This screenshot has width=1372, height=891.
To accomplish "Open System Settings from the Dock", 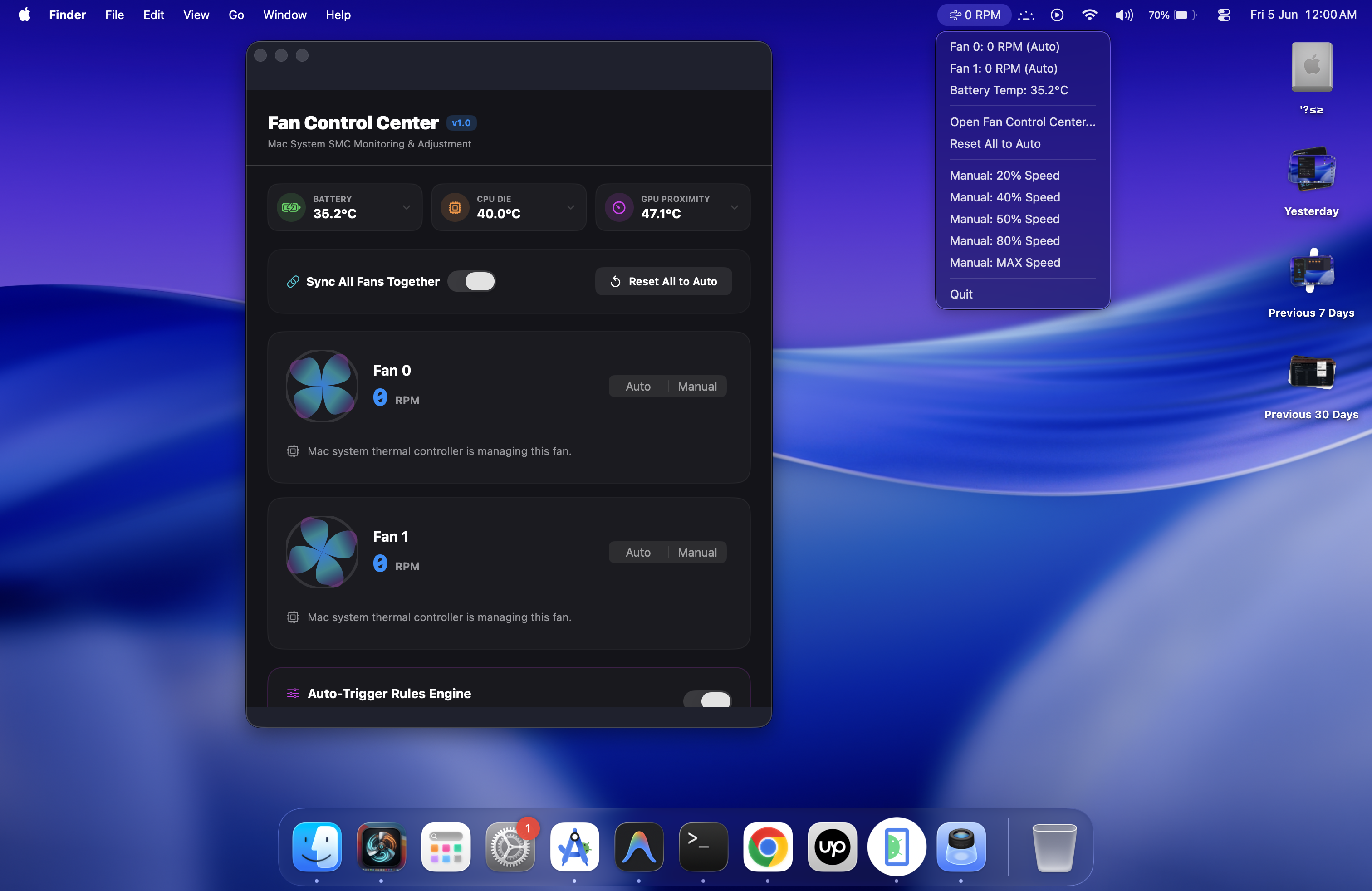I will pos(510,847).
